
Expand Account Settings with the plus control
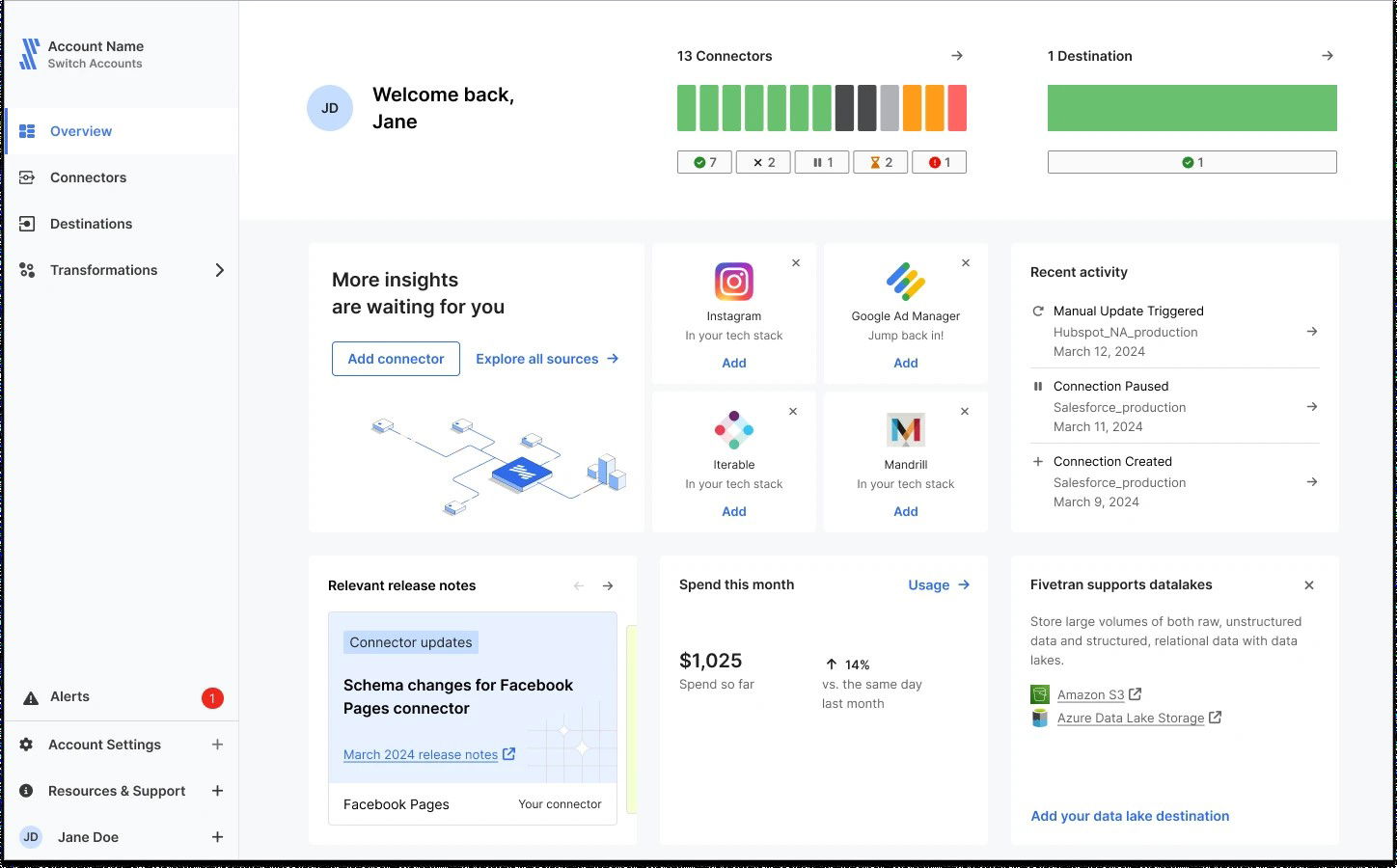click(x=217, y=744)
